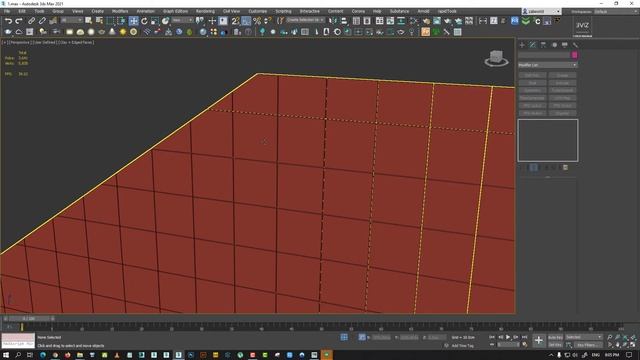
Task: Click the time slider handle 0 / 100
Action: 29,318
